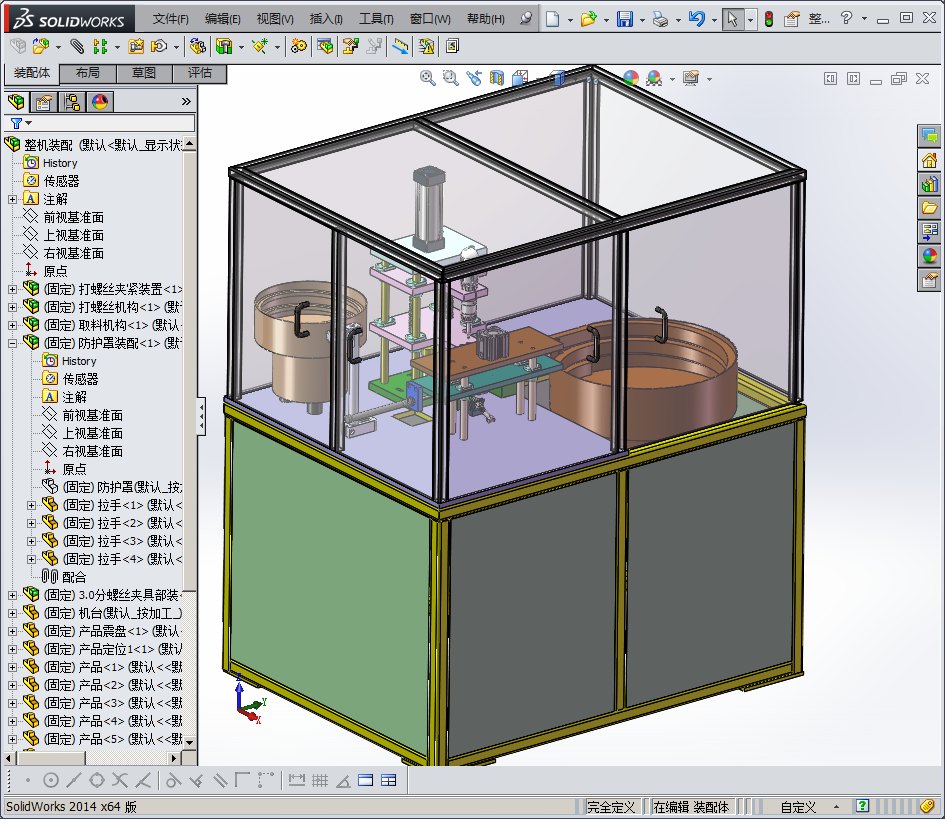The height and width of the screenshot is (819, 945).
Task: Click the Rebuild traffic light icon
Action: click(x=768, y=19)
